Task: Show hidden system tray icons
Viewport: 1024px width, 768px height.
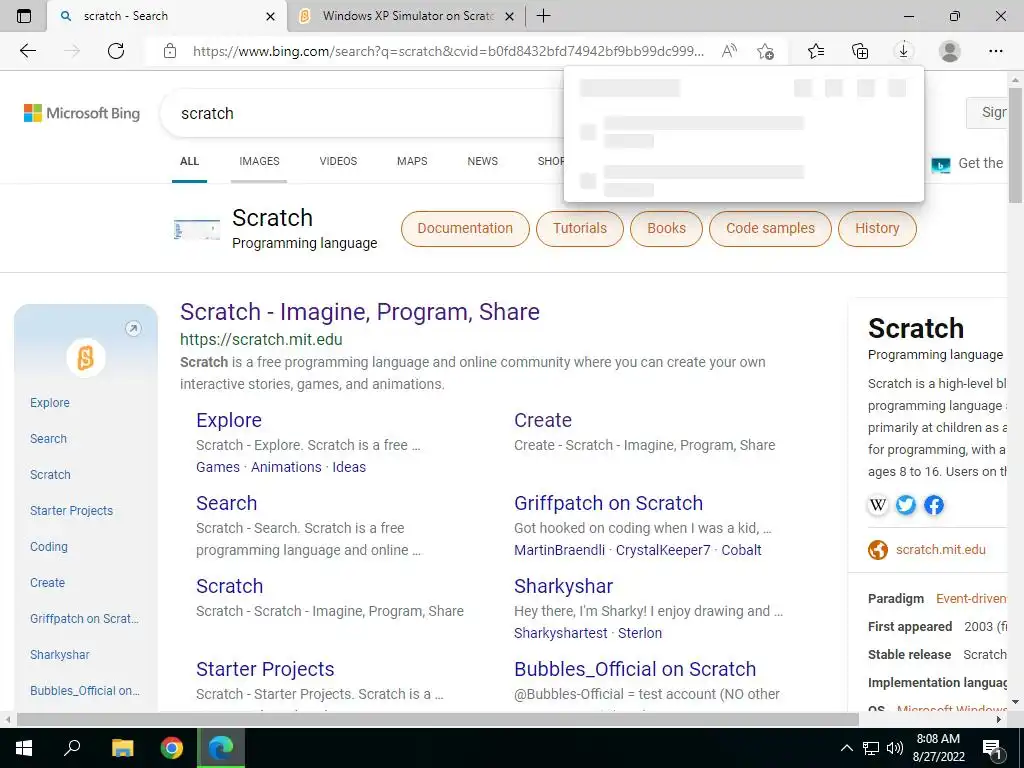Action: pos(846,748)
